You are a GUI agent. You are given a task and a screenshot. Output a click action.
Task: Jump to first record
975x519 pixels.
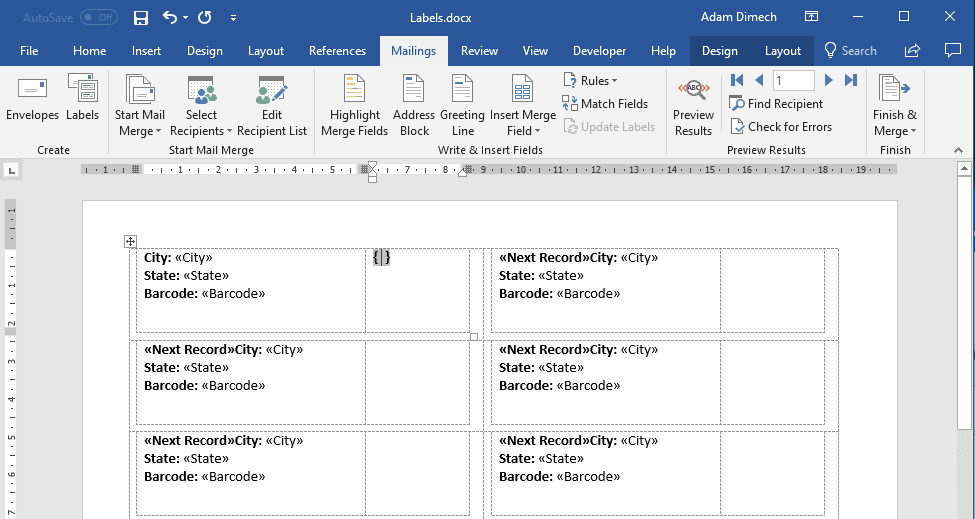(x=737, y=80)
